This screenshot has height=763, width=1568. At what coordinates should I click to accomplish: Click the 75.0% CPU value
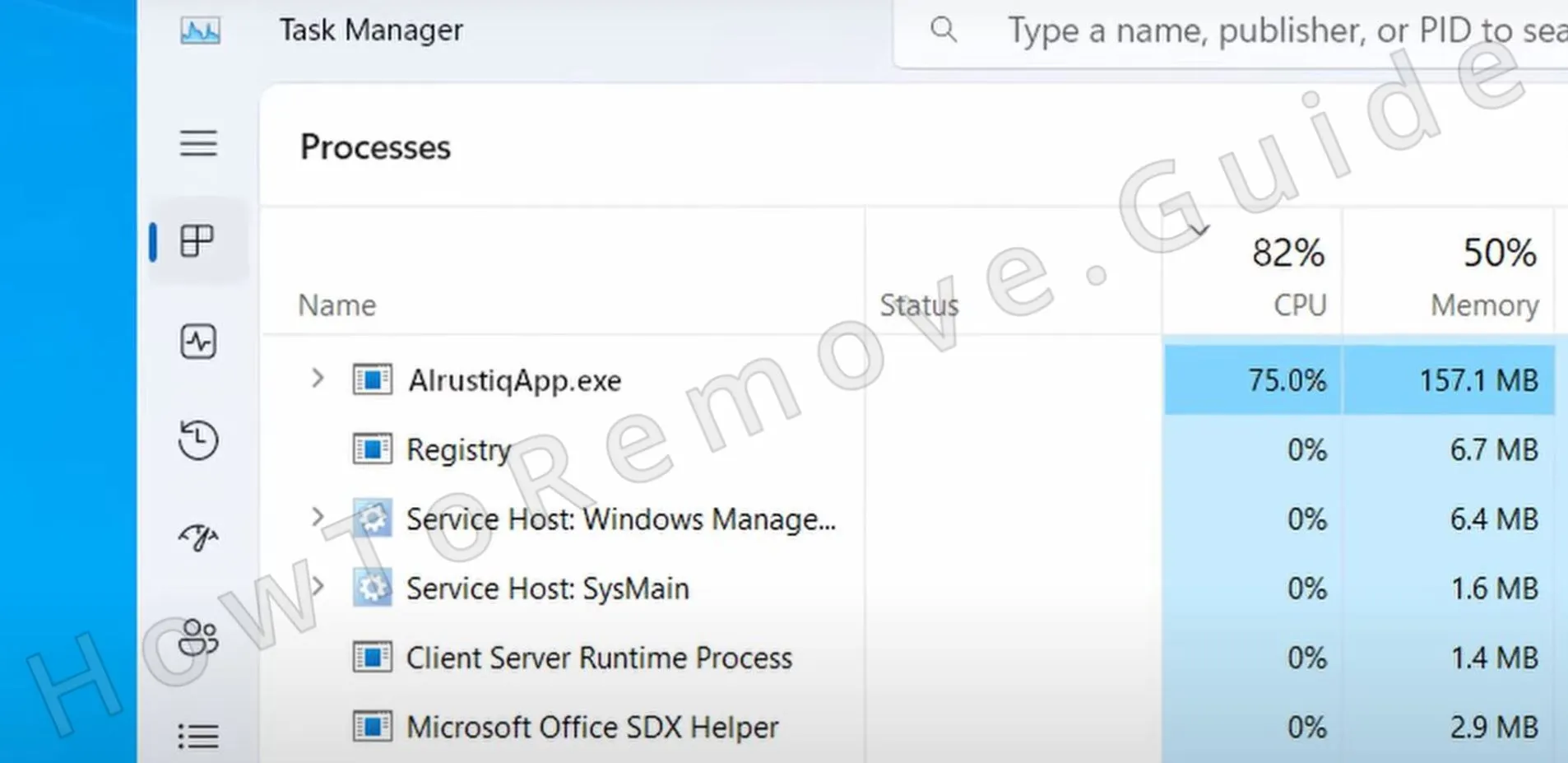pyautogui.click(x=1287, y=380)
